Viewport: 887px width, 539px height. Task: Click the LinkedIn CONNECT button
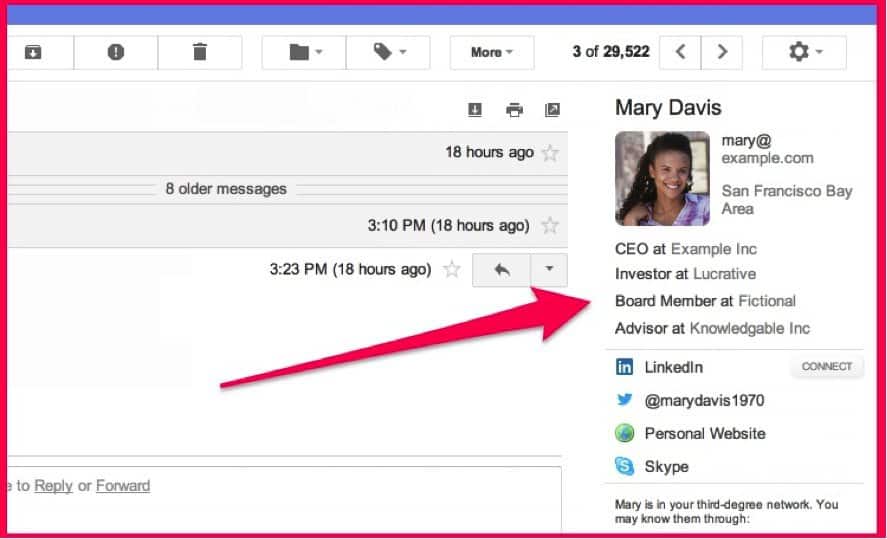coord(827,367)
